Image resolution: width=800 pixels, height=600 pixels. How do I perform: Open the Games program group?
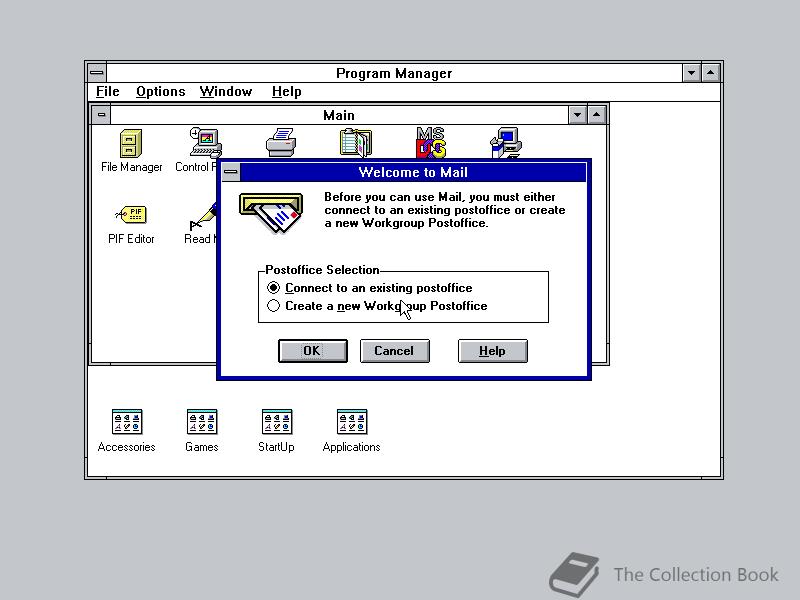202,422
